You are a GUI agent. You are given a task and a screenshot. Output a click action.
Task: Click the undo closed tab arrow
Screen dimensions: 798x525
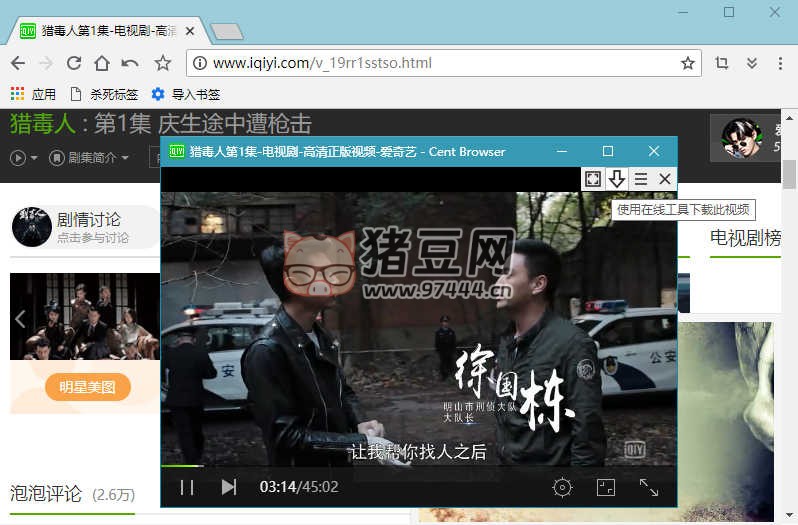click(x=130, y=63)
